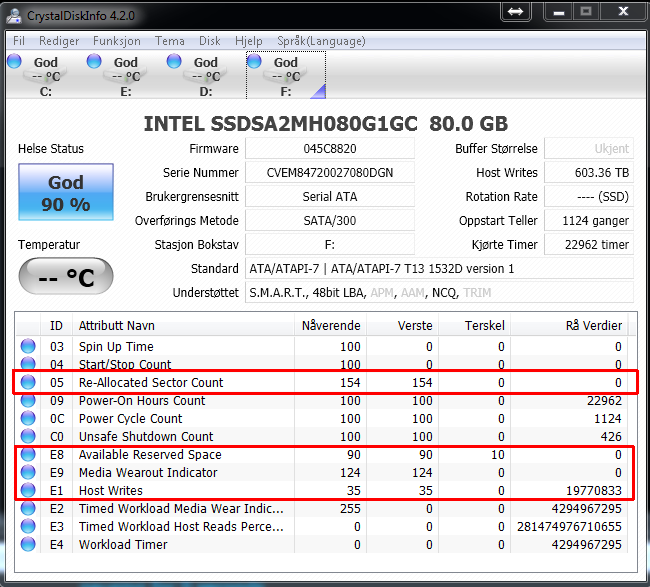This screenshot has height=587, width=650.
Task: Select the E: drive tab
Action: coord(126,76)
